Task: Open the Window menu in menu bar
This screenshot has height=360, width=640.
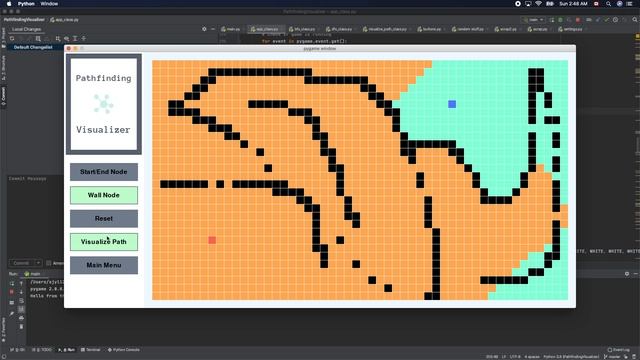Action: coord(49,4)
